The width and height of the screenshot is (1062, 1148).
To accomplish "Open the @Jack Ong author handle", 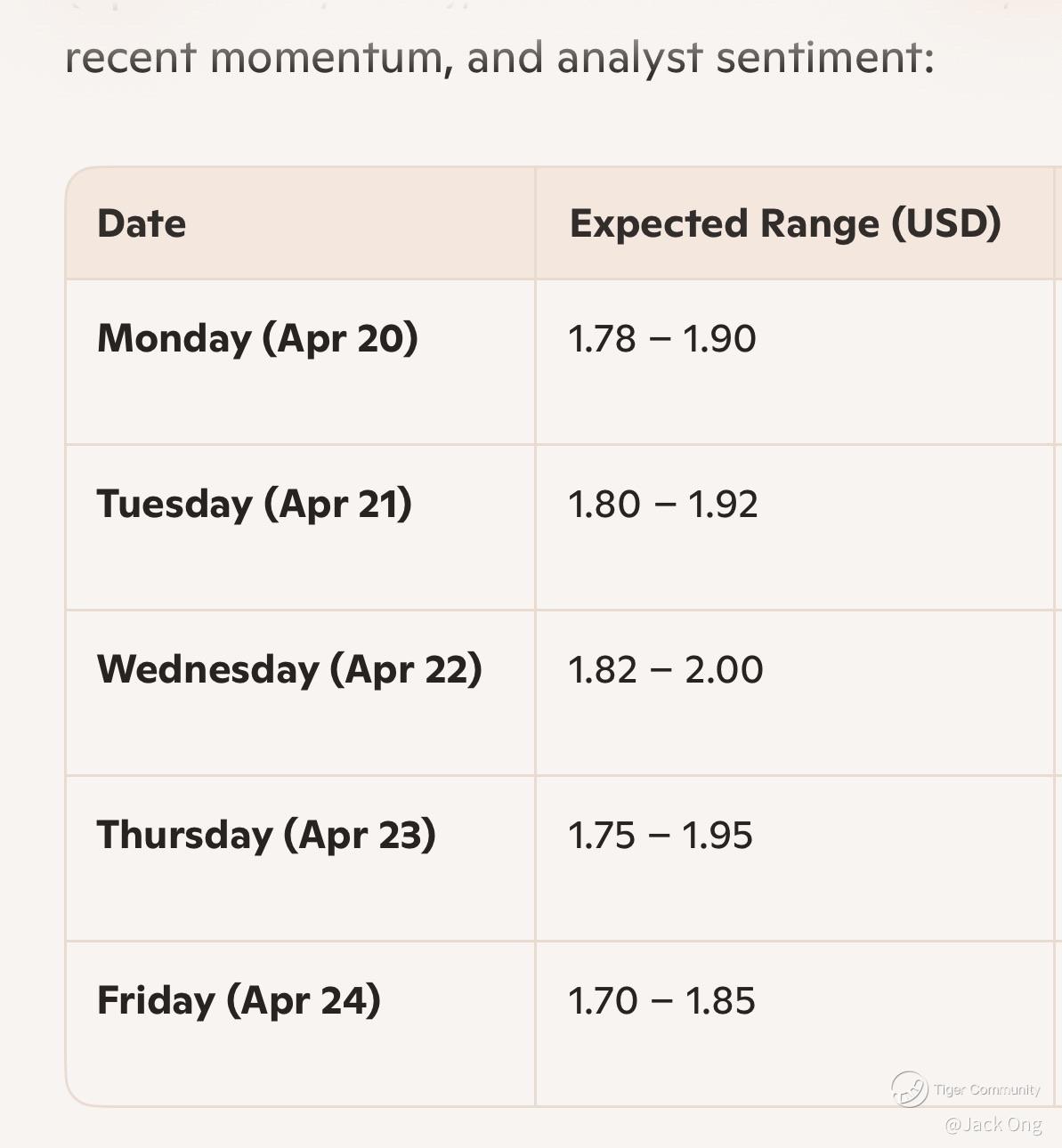I will tap(993, 1125).
